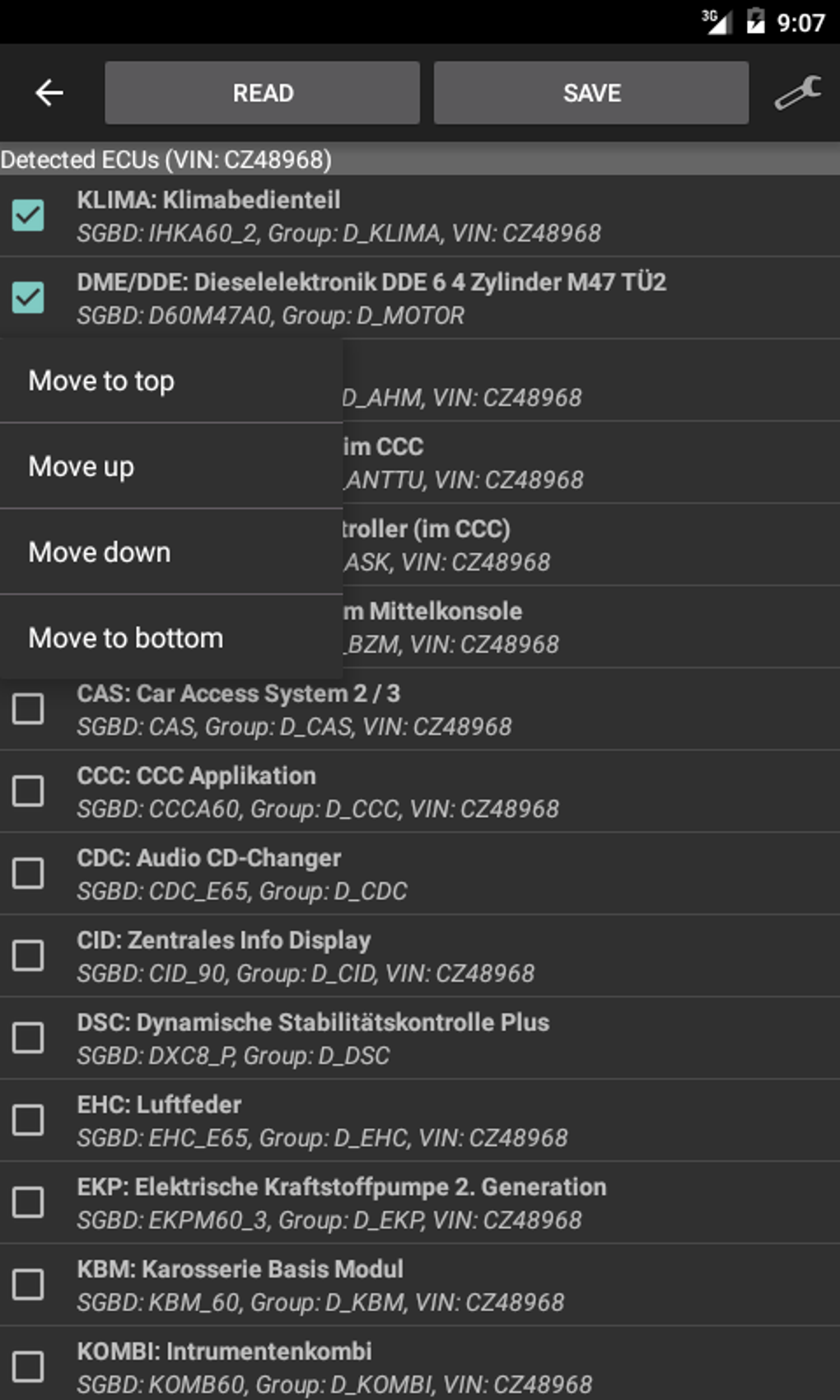Tap the battery status icon
Image resolution: width=840 pixels, height=1400 pixels.
[x=755, y=21]
